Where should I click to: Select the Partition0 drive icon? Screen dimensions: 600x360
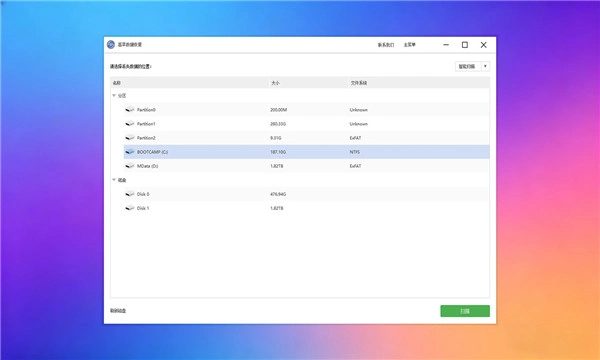tap(130, 110)
